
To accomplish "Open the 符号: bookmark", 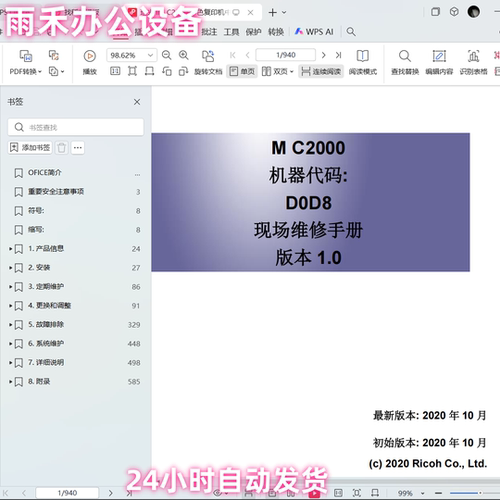I will point(36,211).
